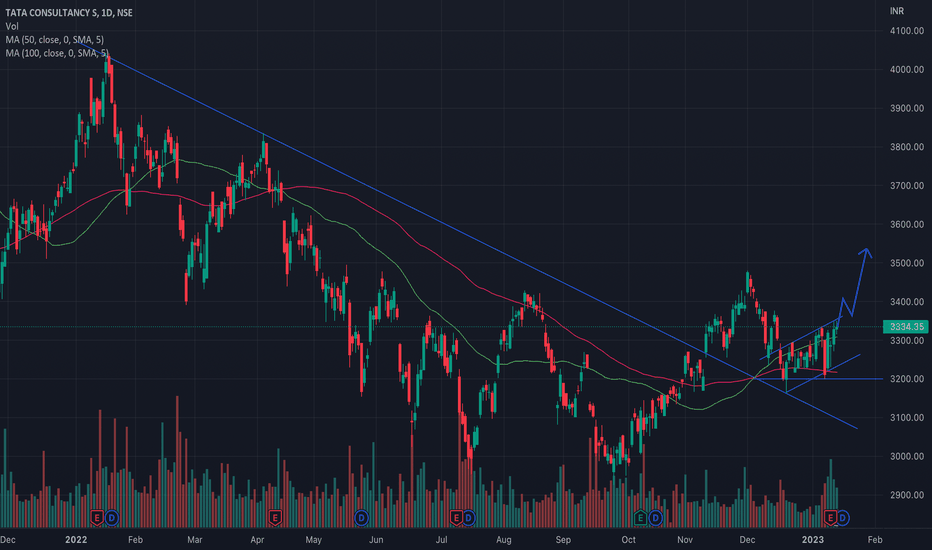Click the dividend D marker in January 2022
Viewport: 932px width, 550px height.
point(112,518)
